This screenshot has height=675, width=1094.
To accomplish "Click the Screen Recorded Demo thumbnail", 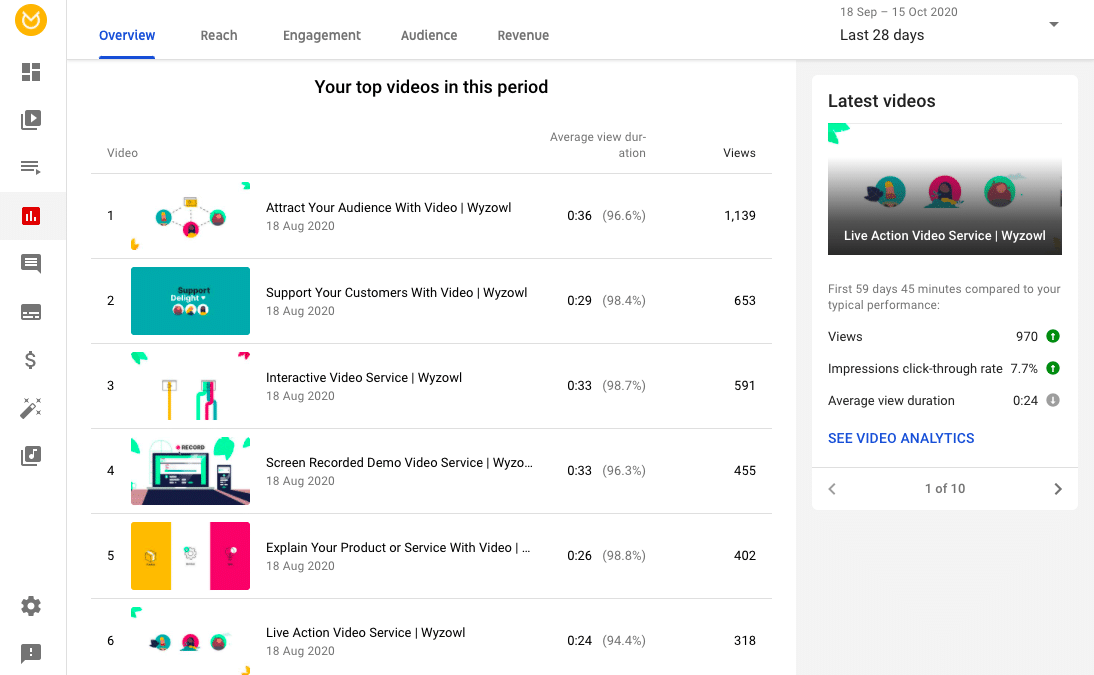I will (x=190, y=471).
